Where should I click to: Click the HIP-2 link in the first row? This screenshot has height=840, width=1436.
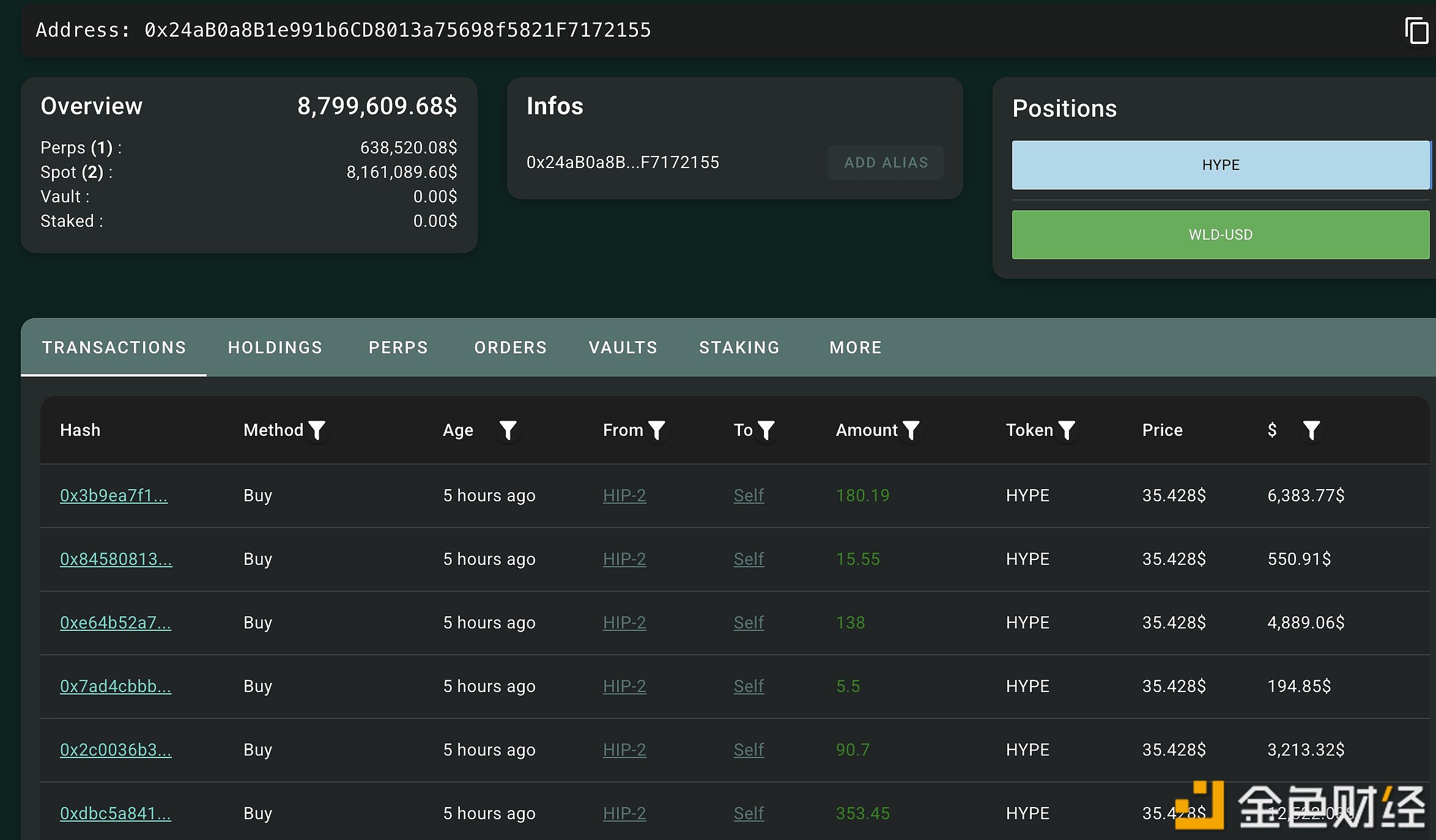[x=624, y=495]
